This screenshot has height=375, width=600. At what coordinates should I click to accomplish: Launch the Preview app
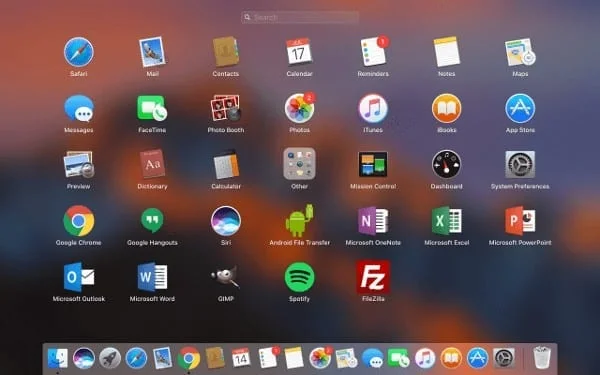click(x=78, y=165)
